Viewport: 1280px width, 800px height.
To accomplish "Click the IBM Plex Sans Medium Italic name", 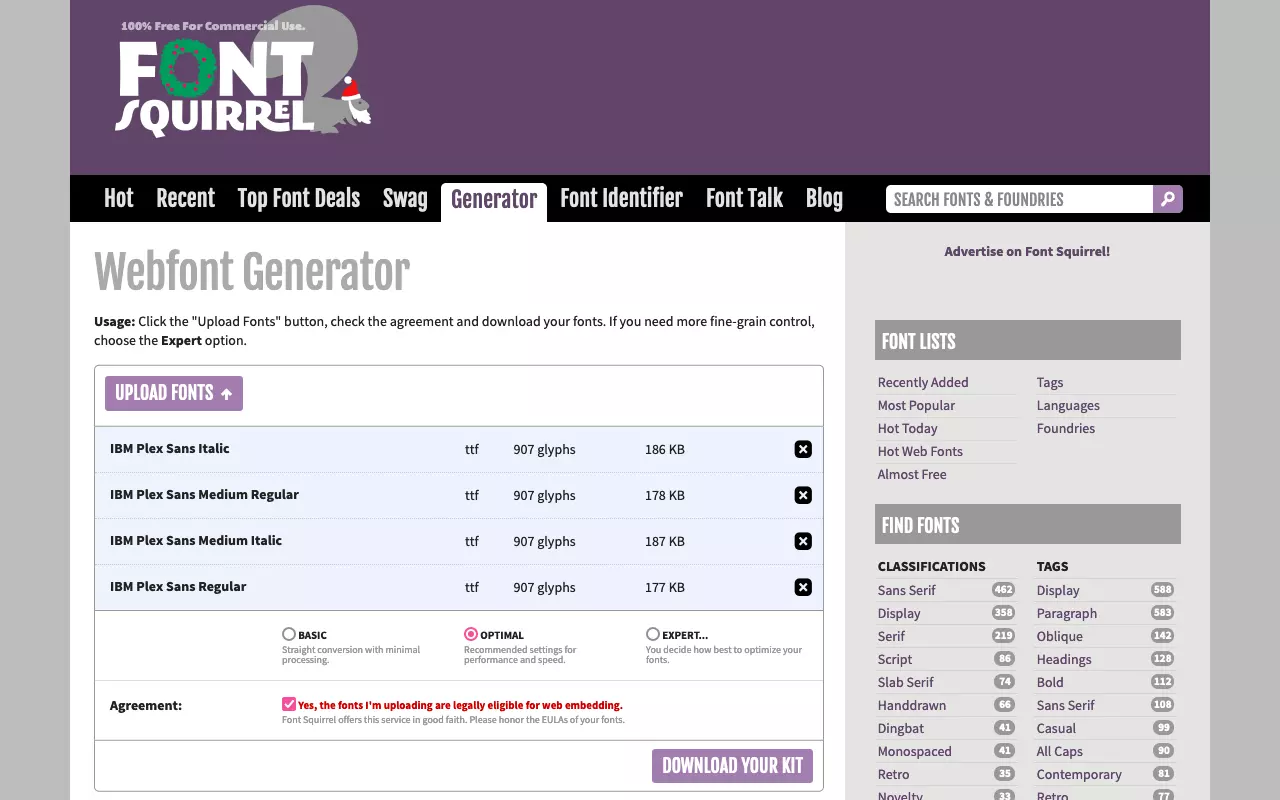I will [x=196, y=540].
